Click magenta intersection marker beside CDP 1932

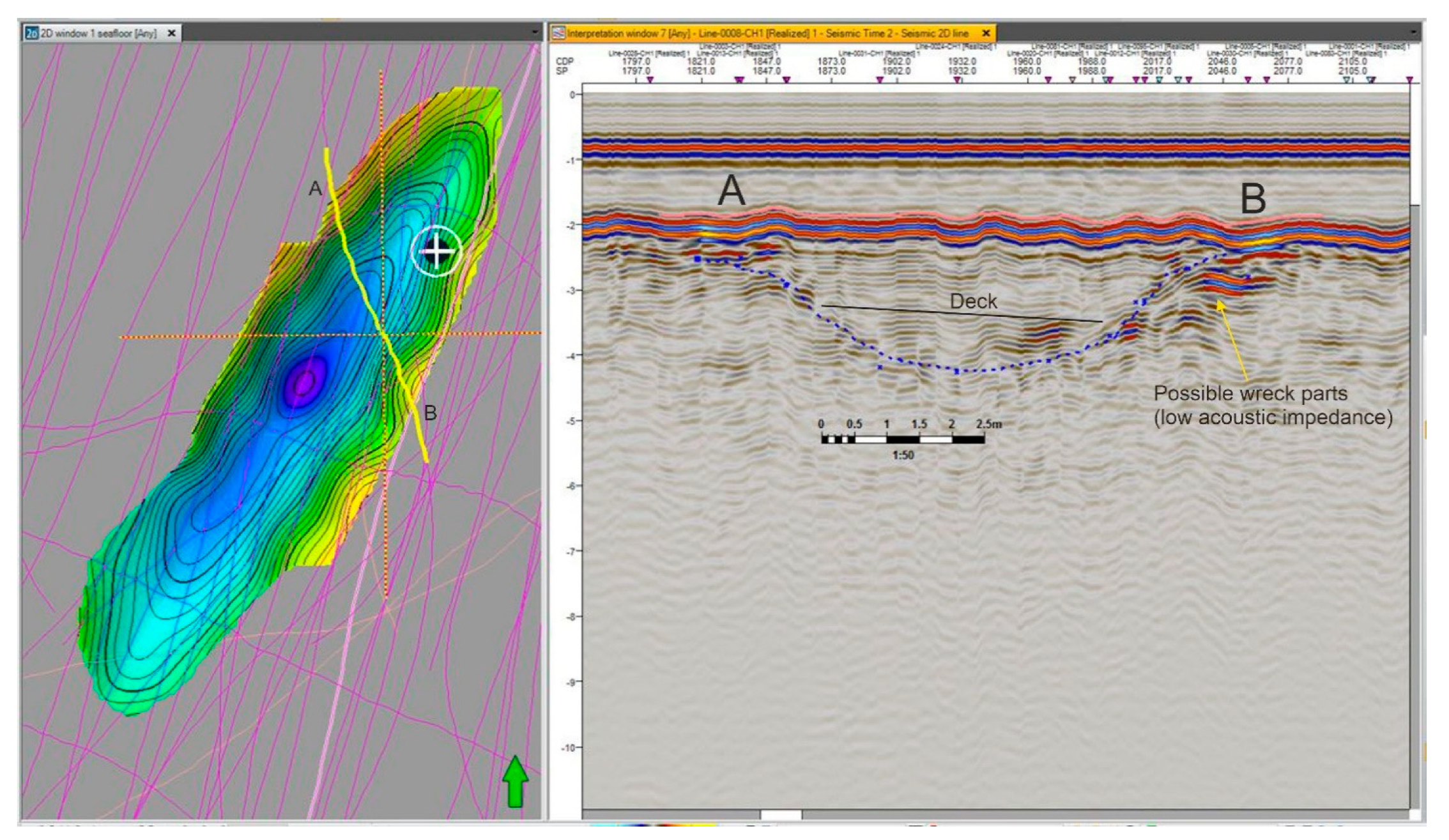coord(957,80)
